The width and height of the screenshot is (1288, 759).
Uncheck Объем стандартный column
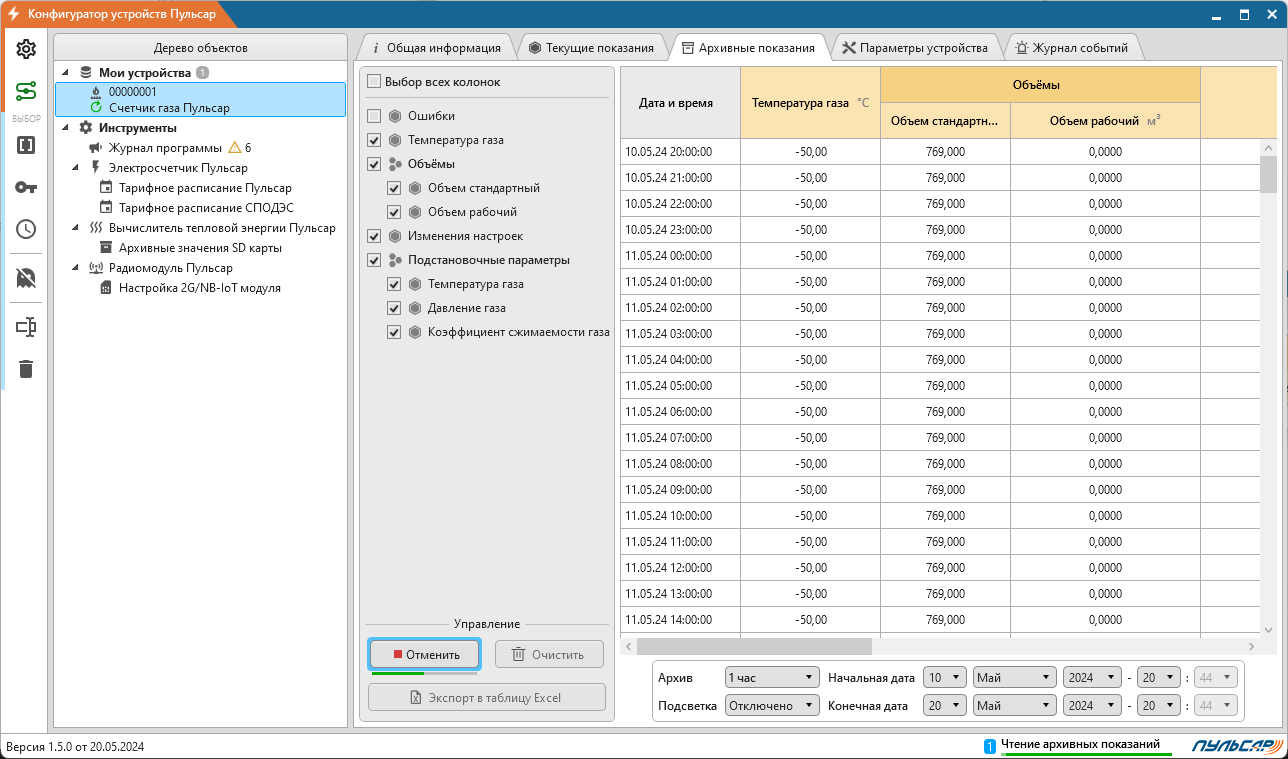(x=394, y=188)
